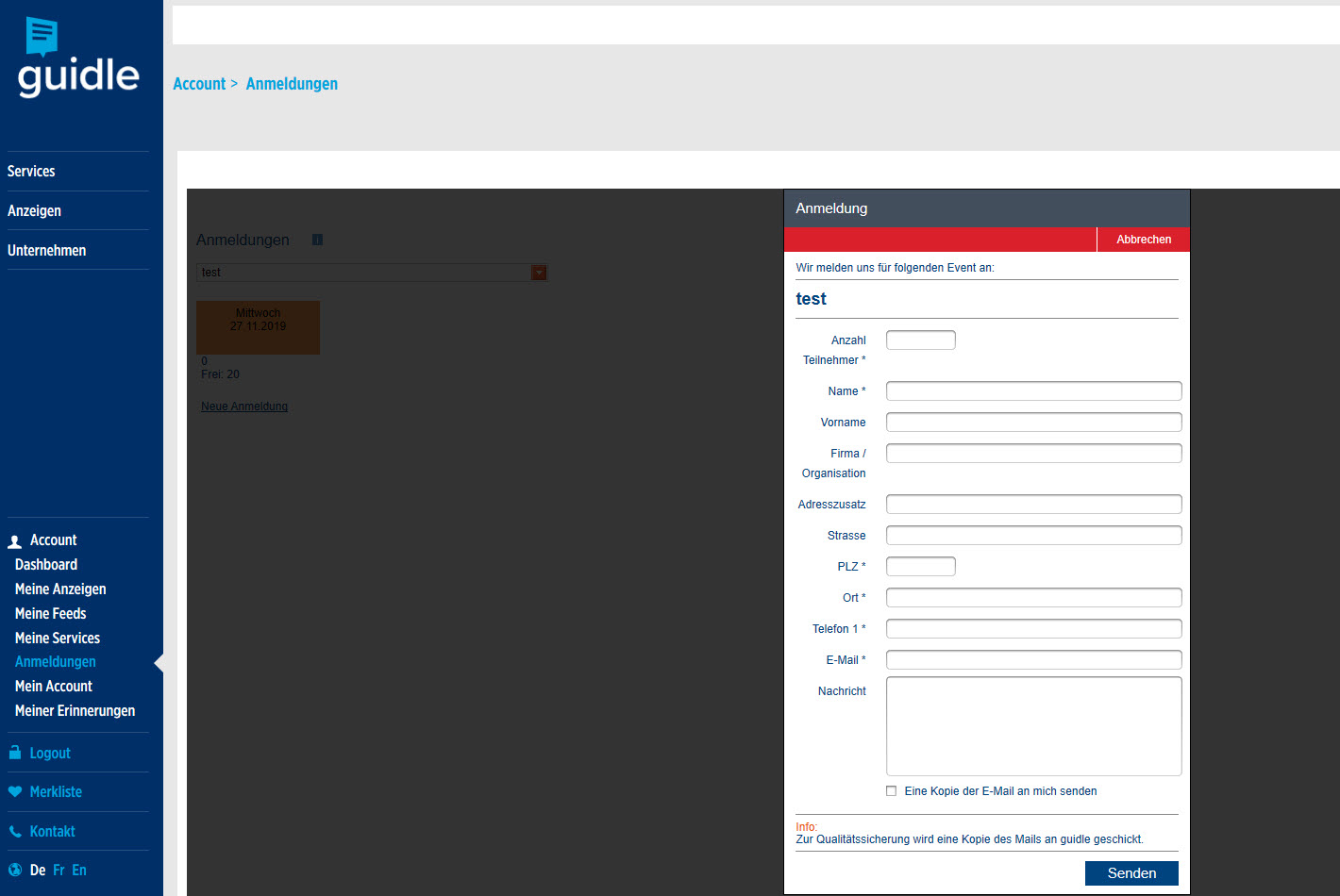
Task: Focus the Strasse field
Action: click(x=1034, y=535)
